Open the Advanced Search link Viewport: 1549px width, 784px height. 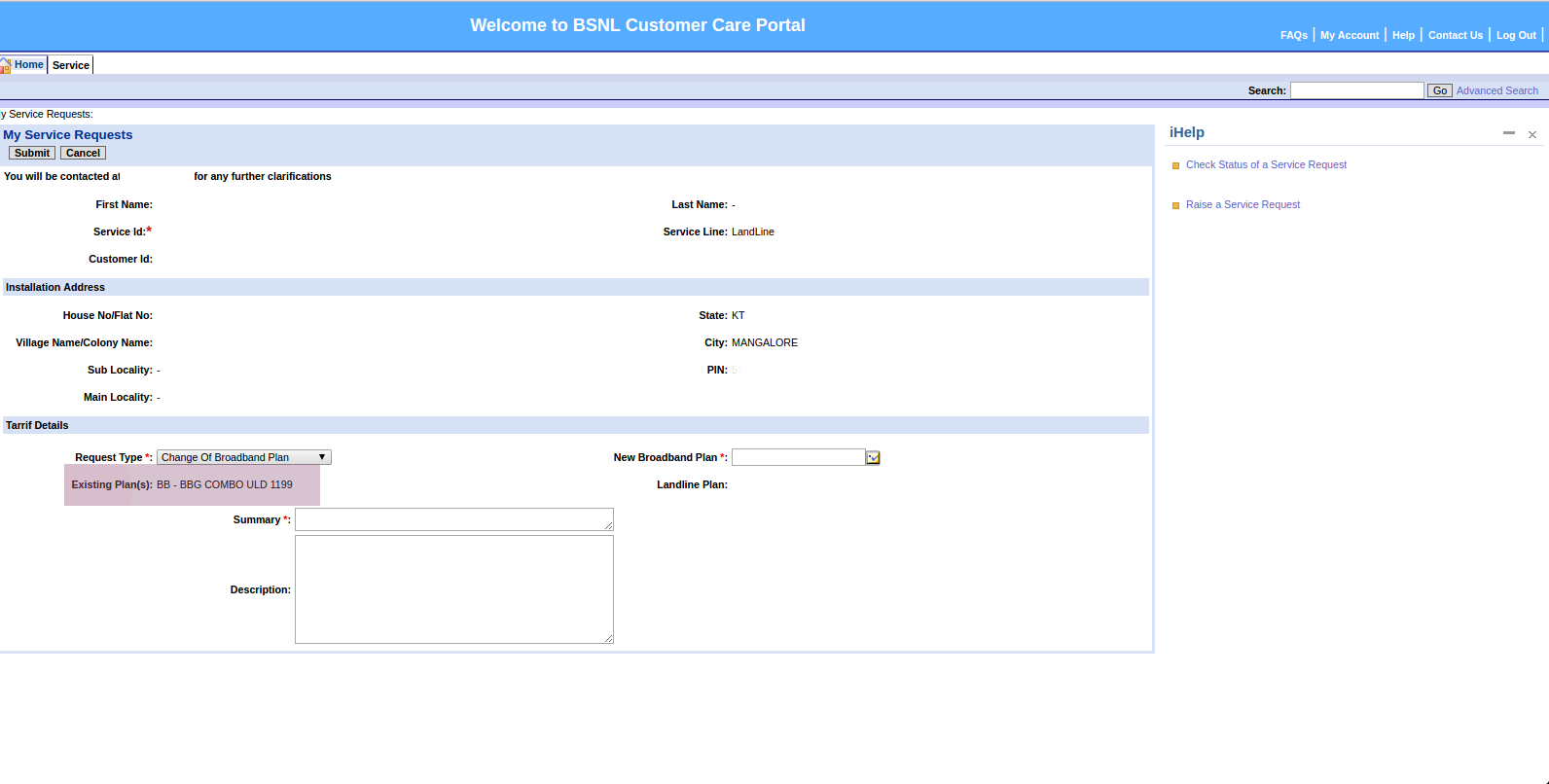1496,90
